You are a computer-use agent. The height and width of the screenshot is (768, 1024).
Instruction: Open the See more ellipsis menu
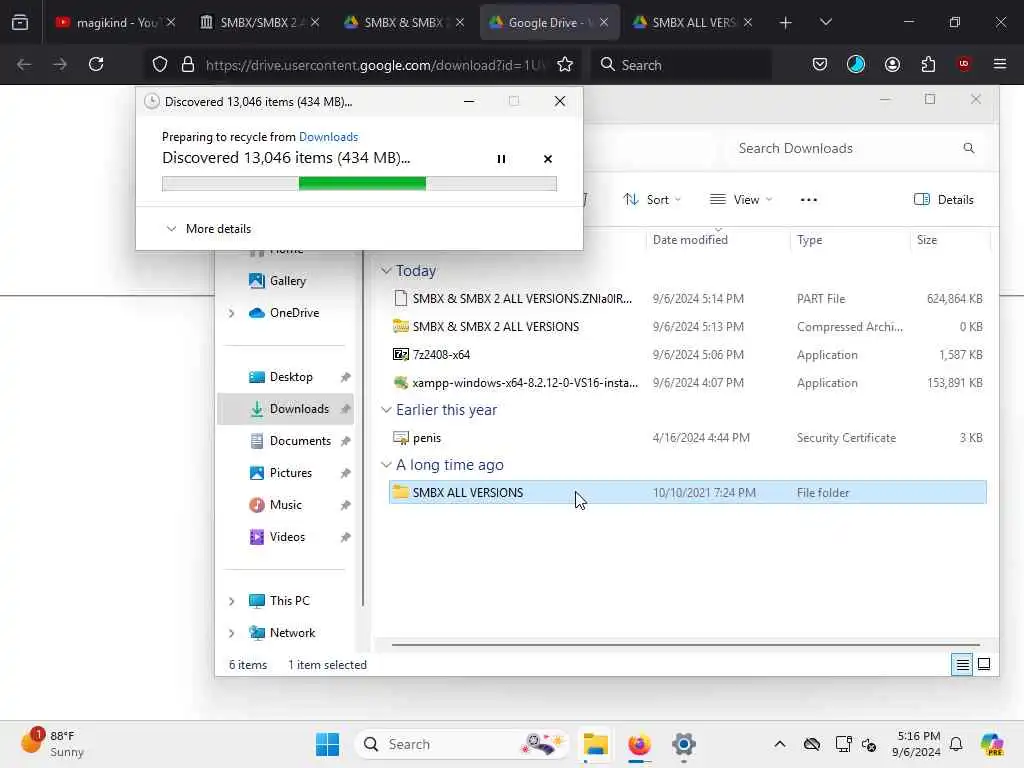808,200
